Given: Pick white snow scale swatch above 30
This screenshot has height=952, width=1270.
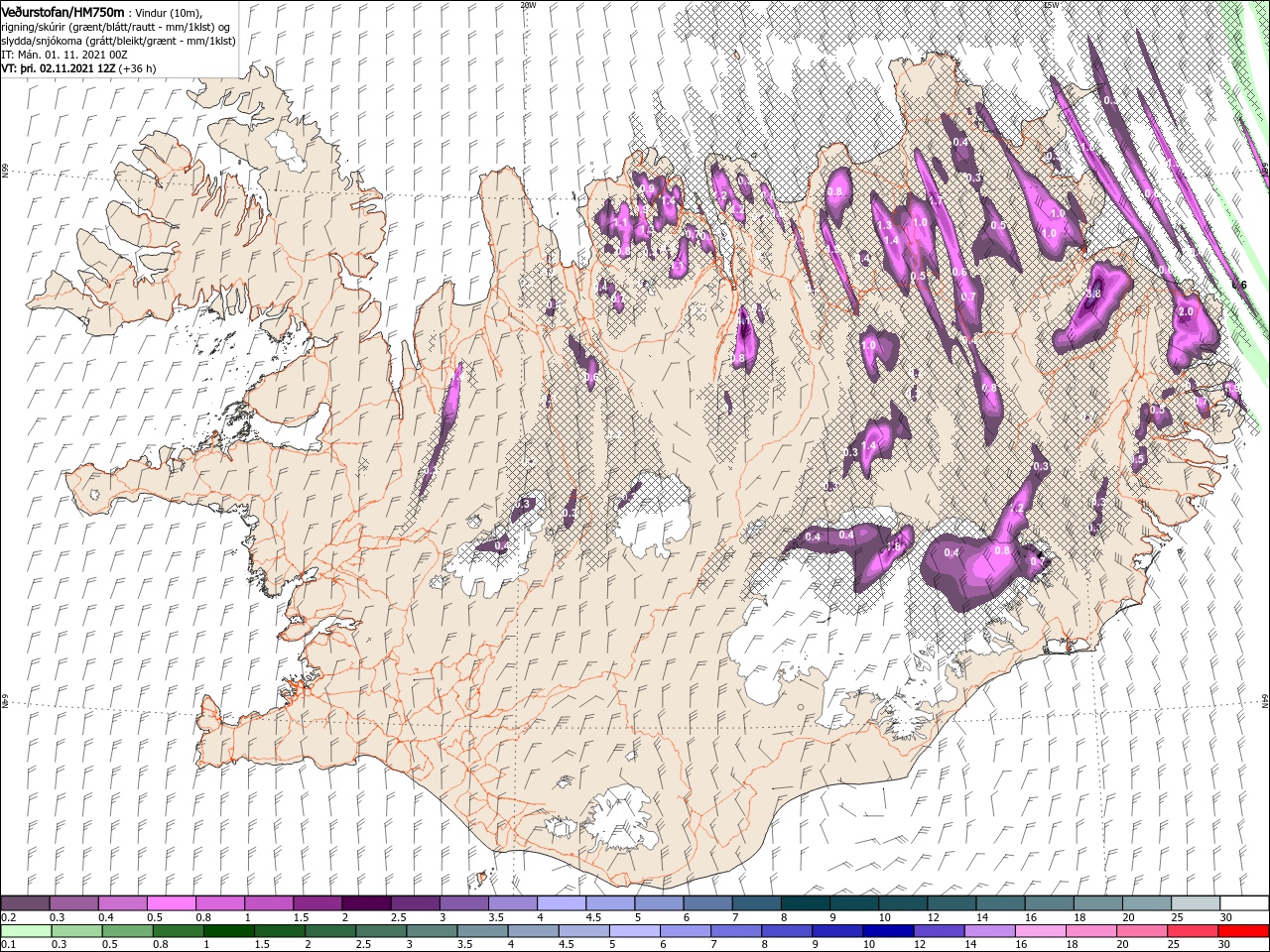Looking at the screenshot, I should click(x=1244, y=902).
